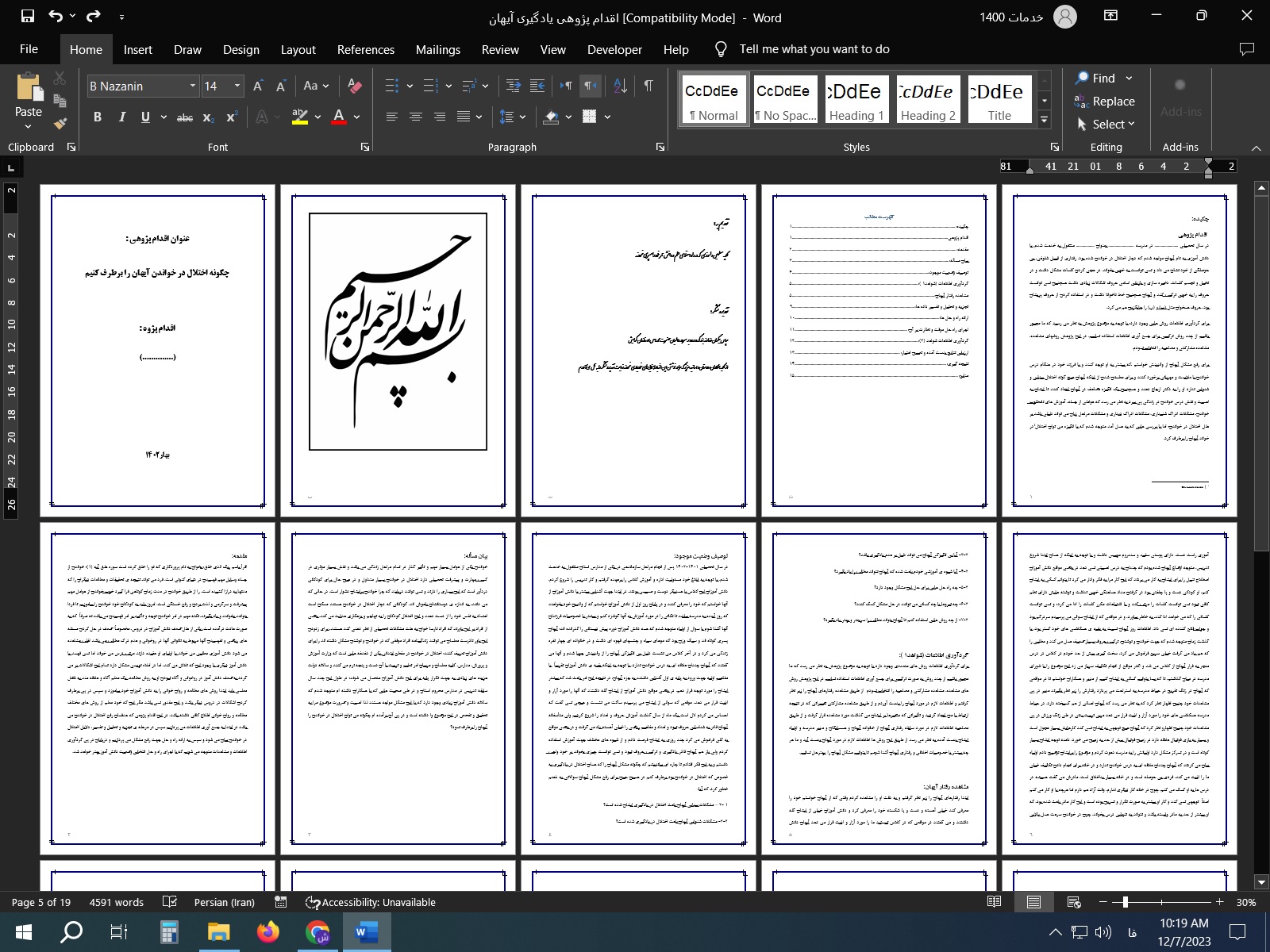Viewport: 1270px width, 952px height.
Task: Click the Save icon in title bar
Action: click(x=27, y=16)
